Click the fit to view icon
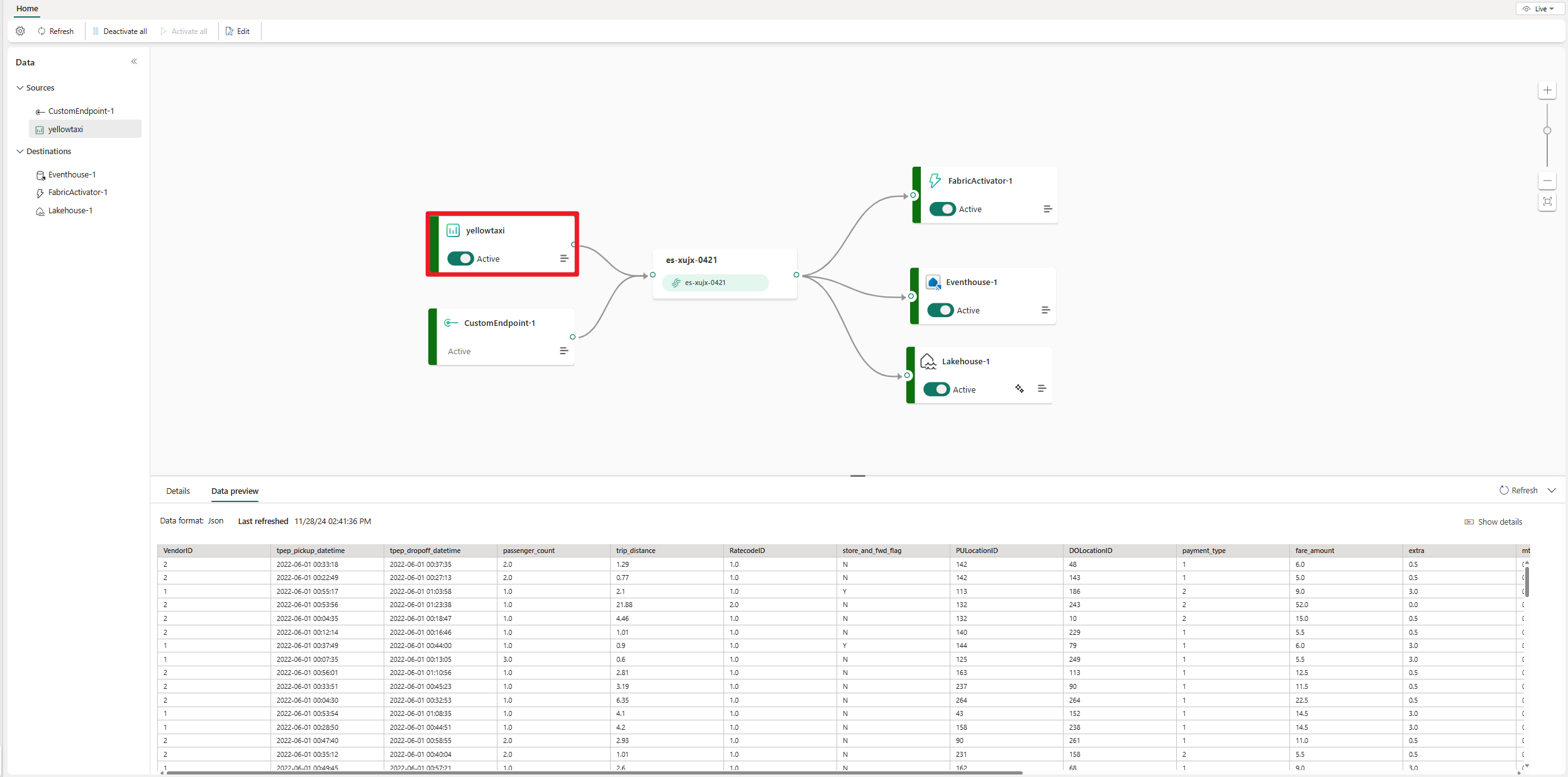This screenshot has height=777, width=1568. click(x=1547, y=201)
